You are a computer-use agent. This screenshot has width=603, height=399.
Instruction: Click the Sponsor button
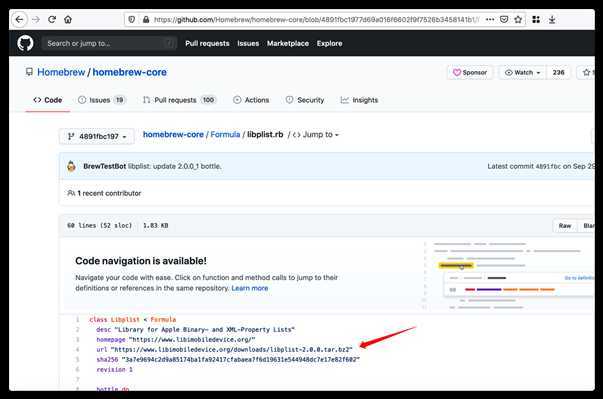pyautogui.click(x=470, y=72)
